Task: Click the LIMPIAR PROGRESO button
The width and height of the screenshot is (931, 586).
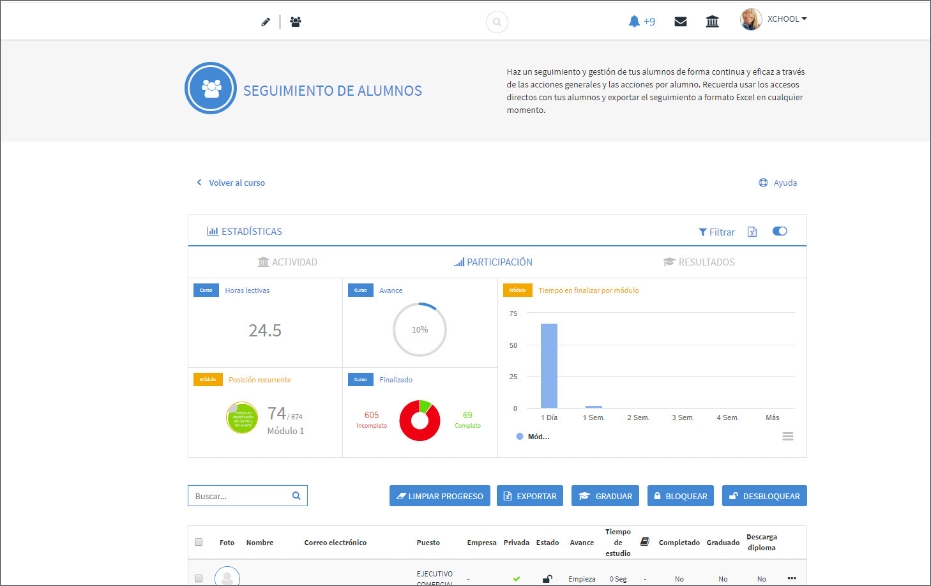Action: [439, 496]
